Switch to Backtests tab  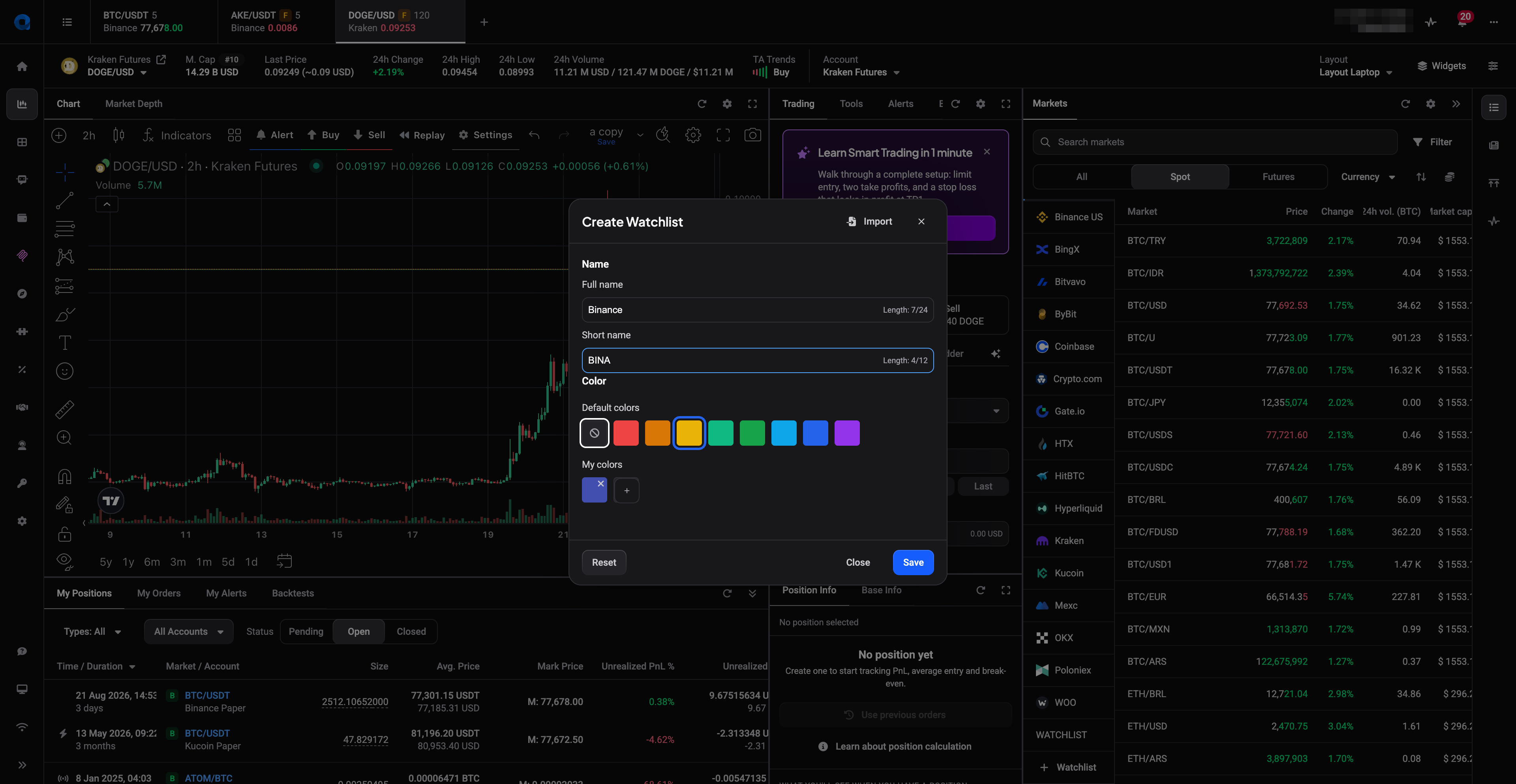pyautogui.click(x=293, y=593)
